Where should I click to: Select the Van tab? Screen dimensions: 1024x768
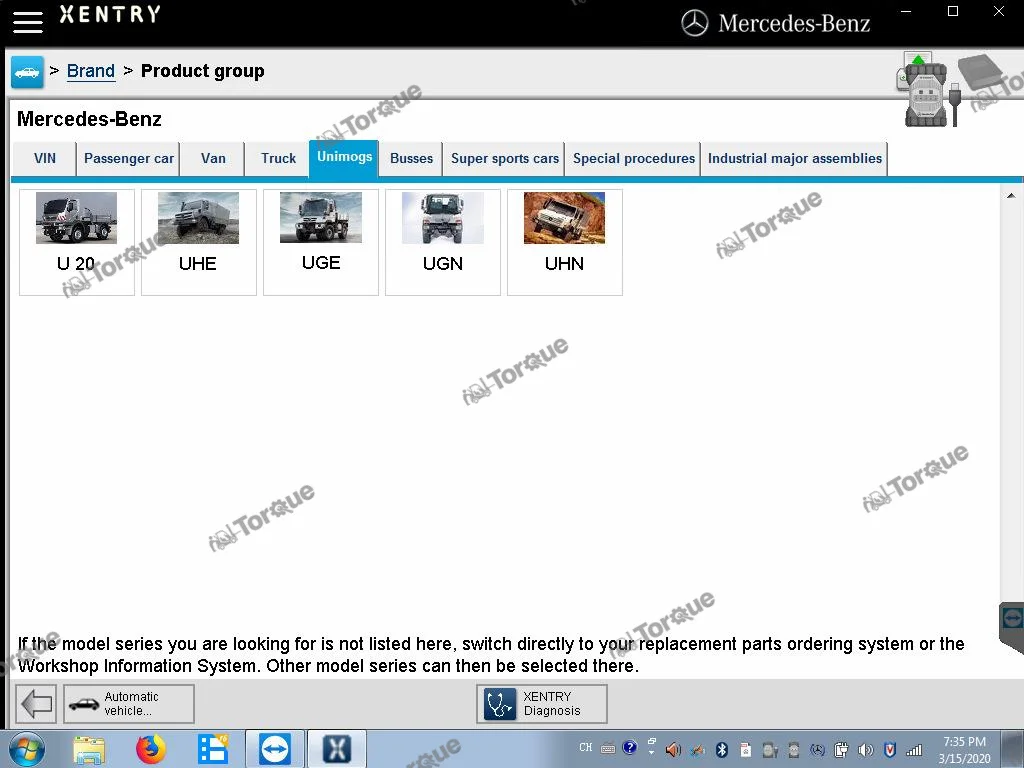pos(213,159)
